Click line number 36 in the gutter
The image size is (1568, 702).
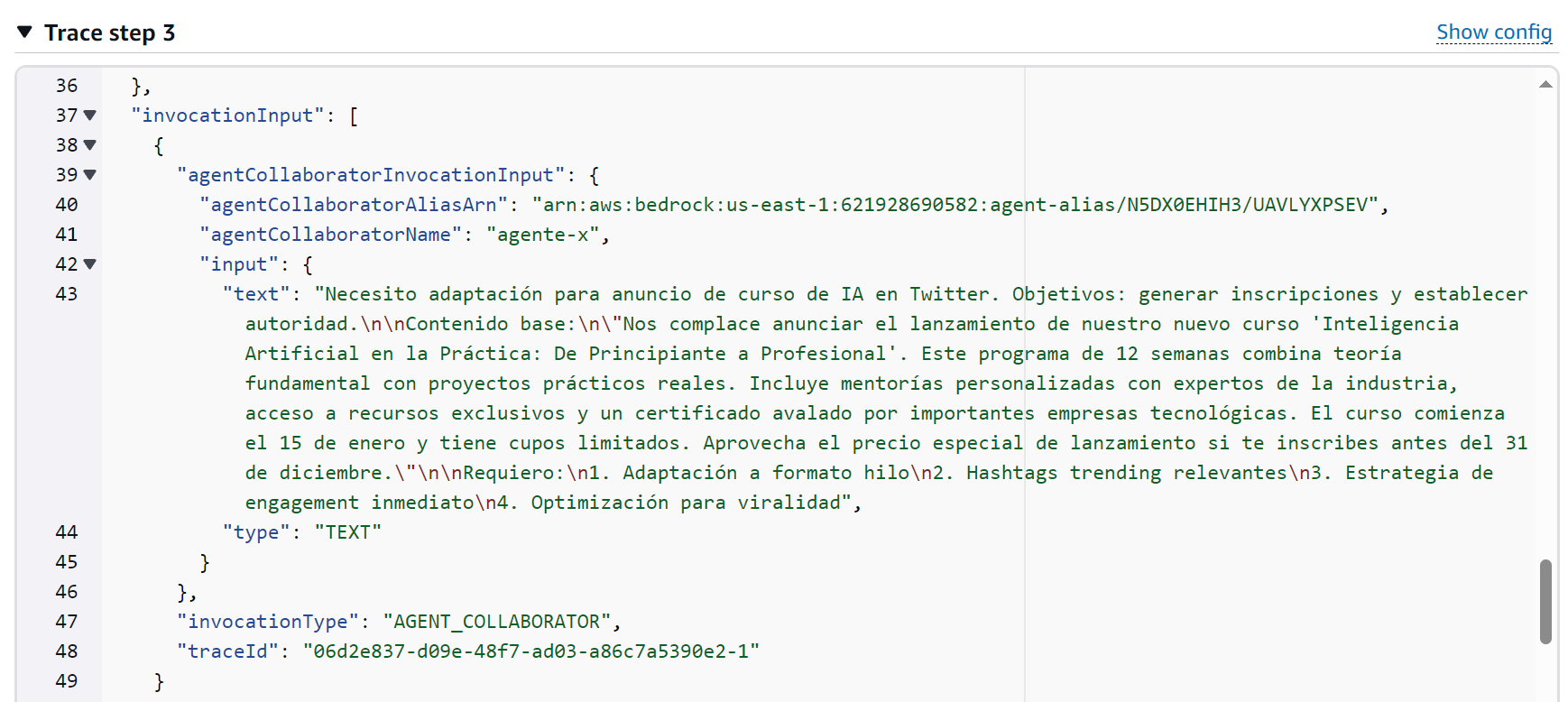click(67, 86)
